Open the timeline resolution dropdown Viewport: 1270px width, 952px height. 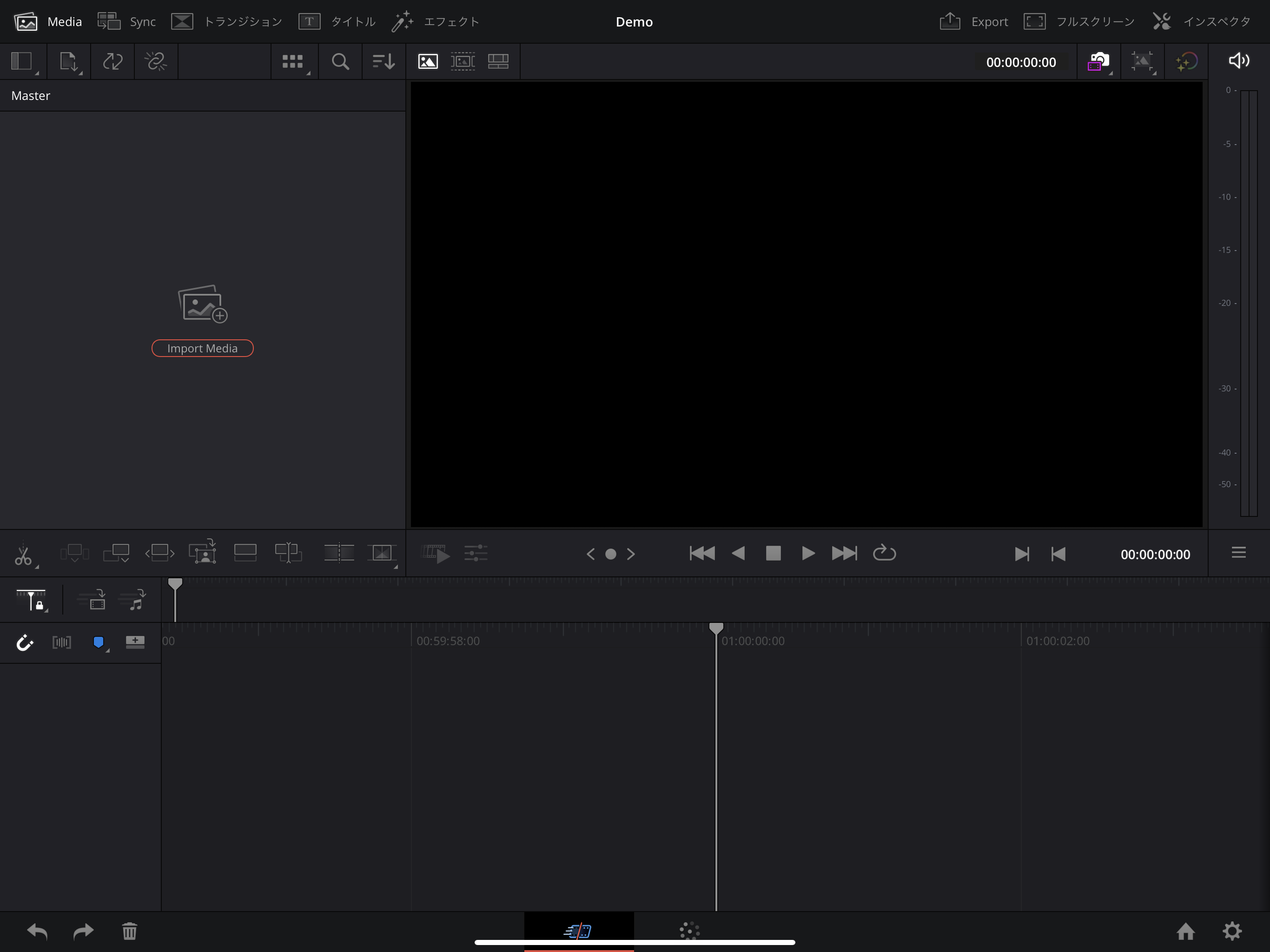coord(1143,61)
